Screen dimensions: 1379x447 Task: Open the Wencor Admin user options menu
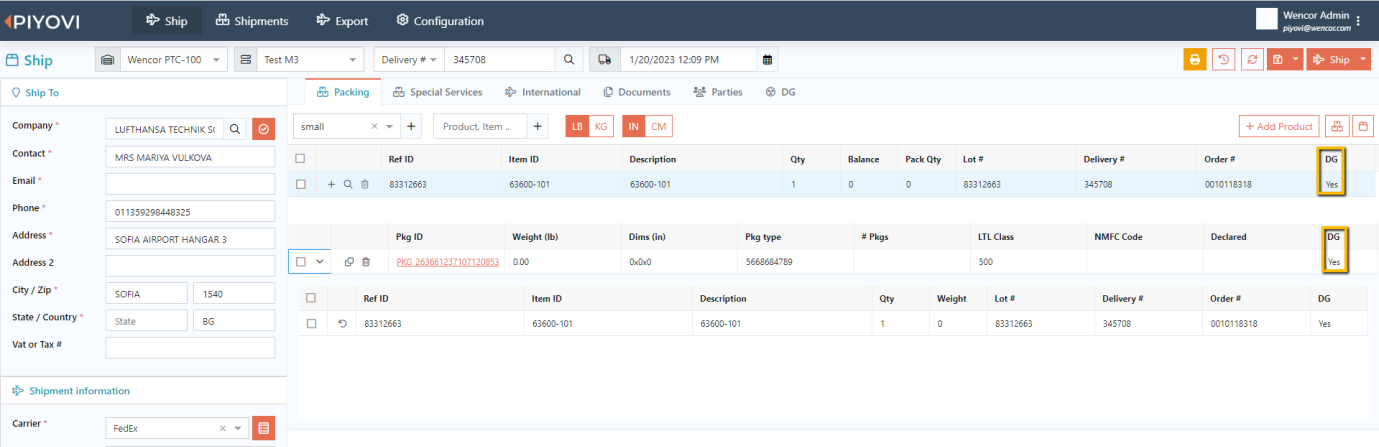coord(1358,21)
